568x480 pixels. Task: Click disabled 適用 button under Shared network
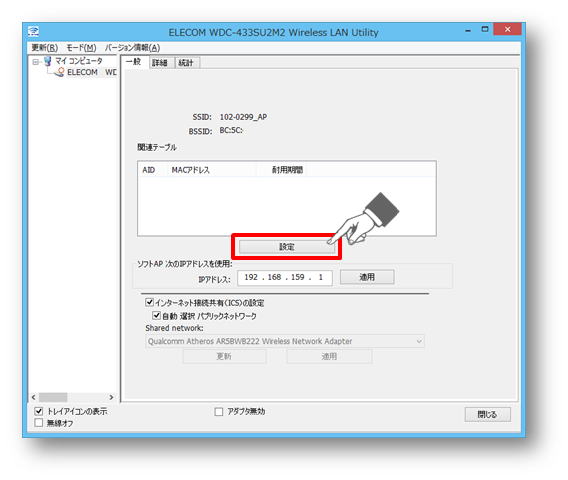coord(329,356)
